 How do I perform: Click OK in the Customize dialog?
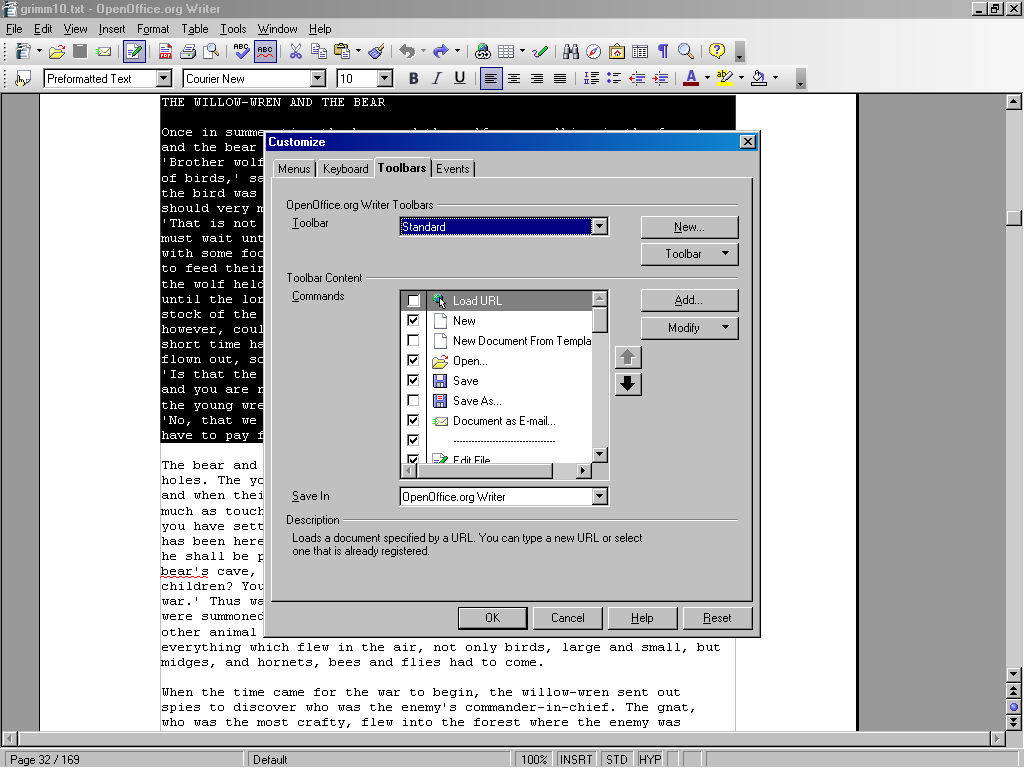click(x=492, y=618)
